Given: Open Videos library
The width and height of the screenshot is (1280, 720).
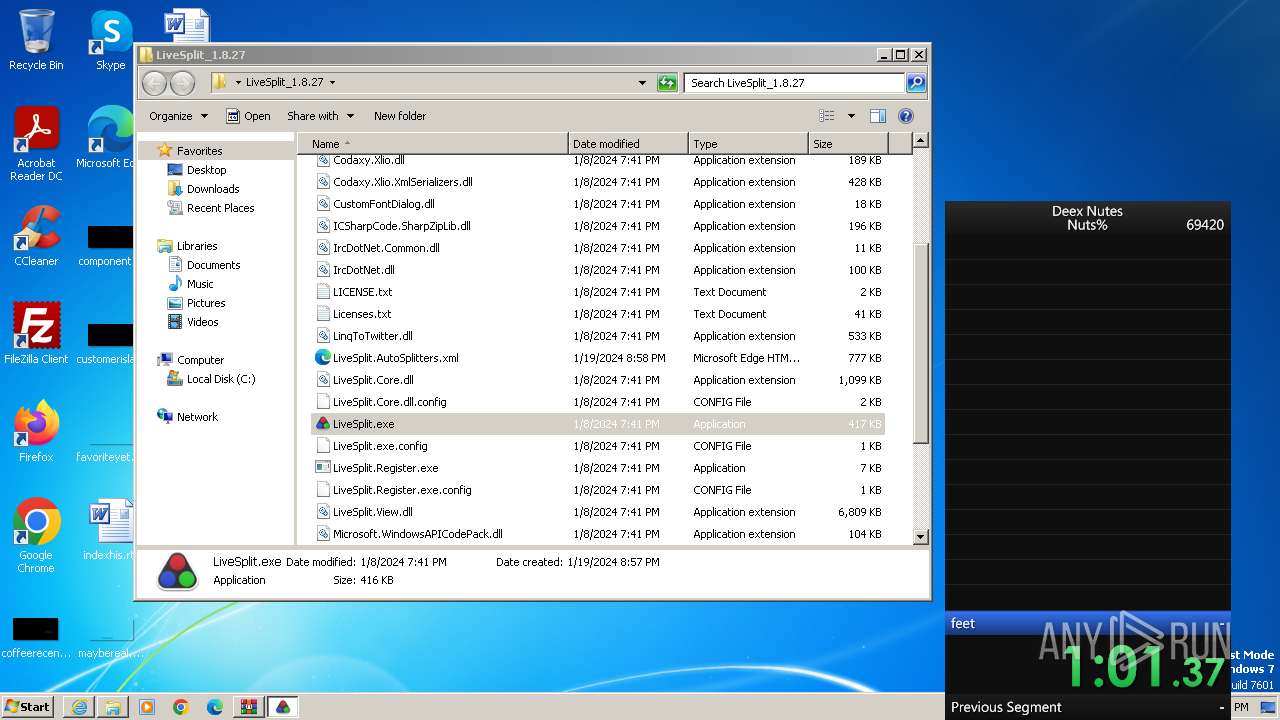Looking at the screenshot, I should [x=202, y=322].
